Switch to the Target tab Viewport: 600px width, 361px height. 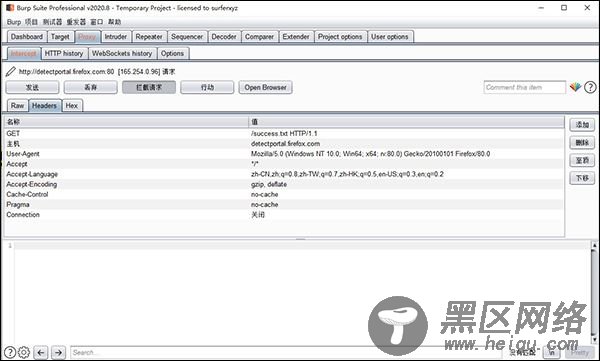coord(60,37)
